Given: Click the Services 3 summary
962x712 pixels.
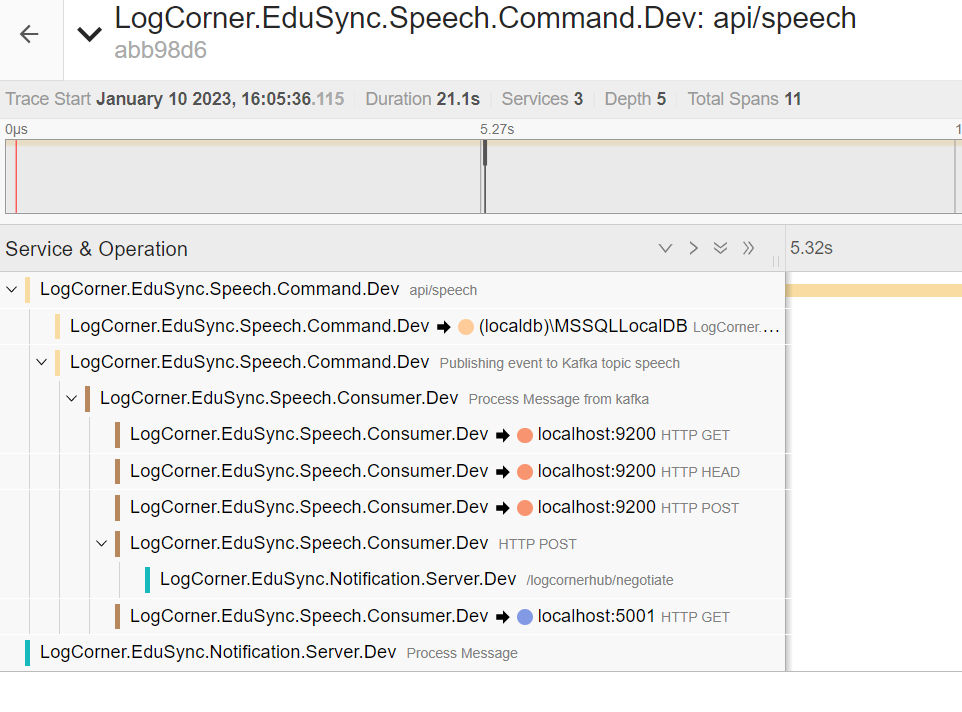Looking at the screenshot, I should coord(542,99).
